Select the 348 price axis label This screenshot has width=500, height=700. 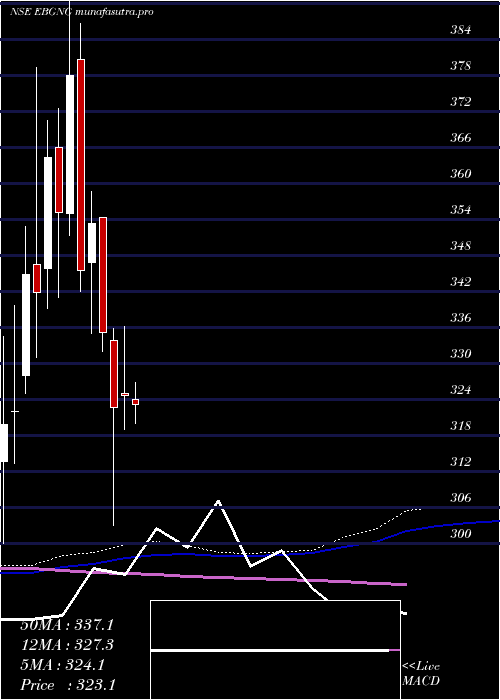pyautogui.click(x=460, y=246)
